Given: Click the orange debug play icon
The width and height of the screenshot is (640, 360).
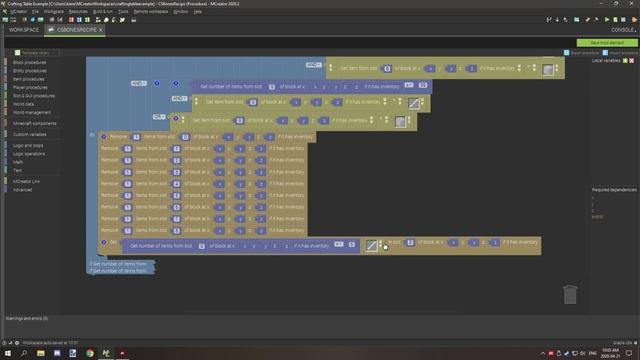Looking at the screenshot, I should [634, 20].
